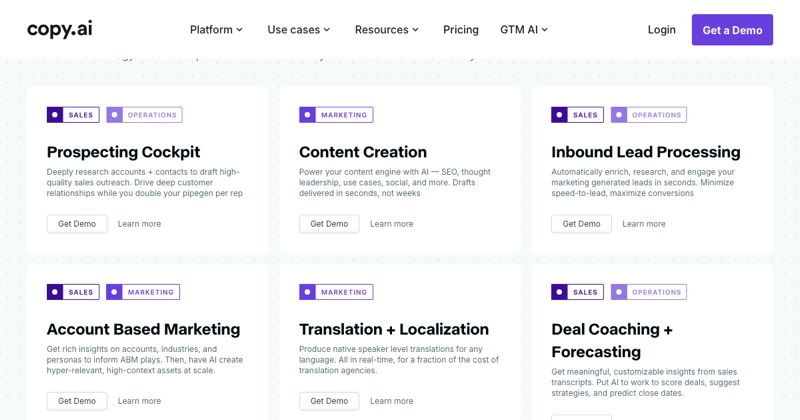Click the Translation + Localization description text
The image size is (800, 420).
pyautogui.click(x=399, y=359)
